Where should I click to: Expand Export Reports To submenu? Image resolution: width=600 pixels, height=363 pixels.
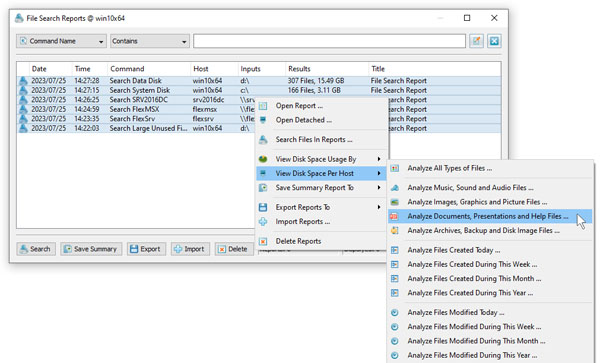tap(379, 207)
